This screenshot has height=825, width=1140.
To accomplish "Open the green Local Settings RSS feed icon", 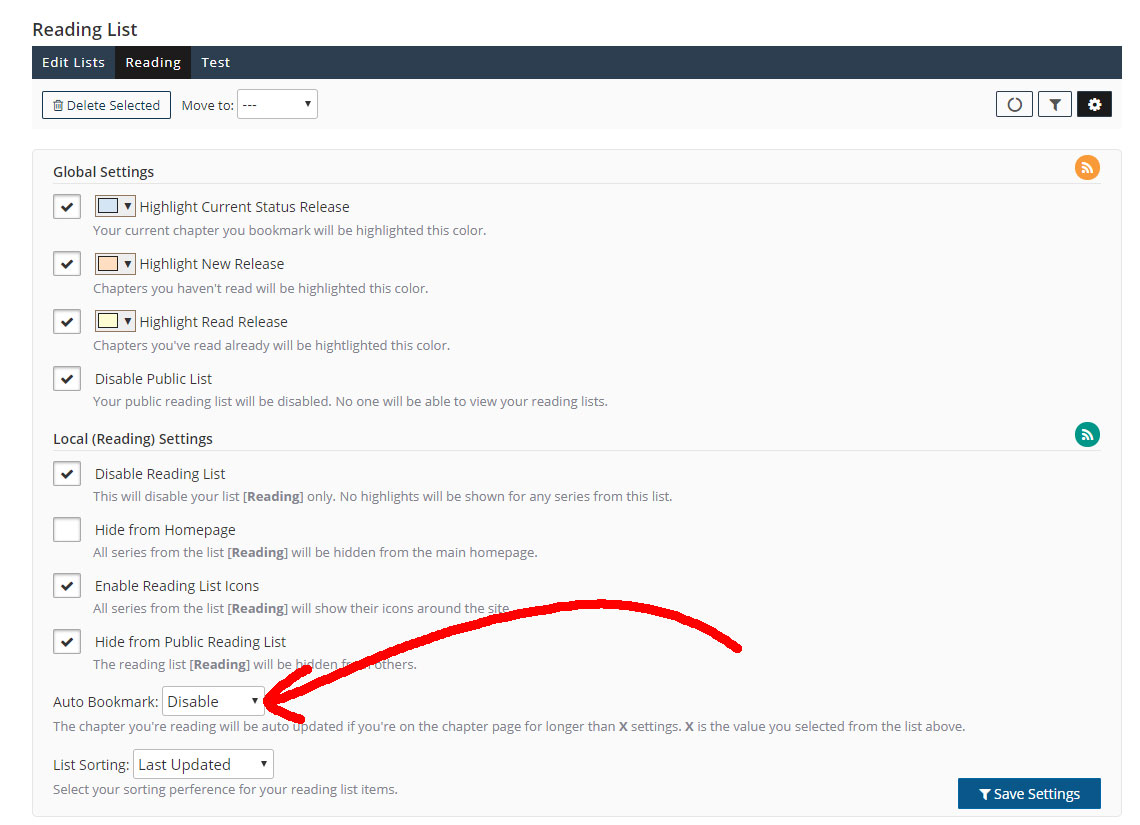I will (x=1087, y=435).
